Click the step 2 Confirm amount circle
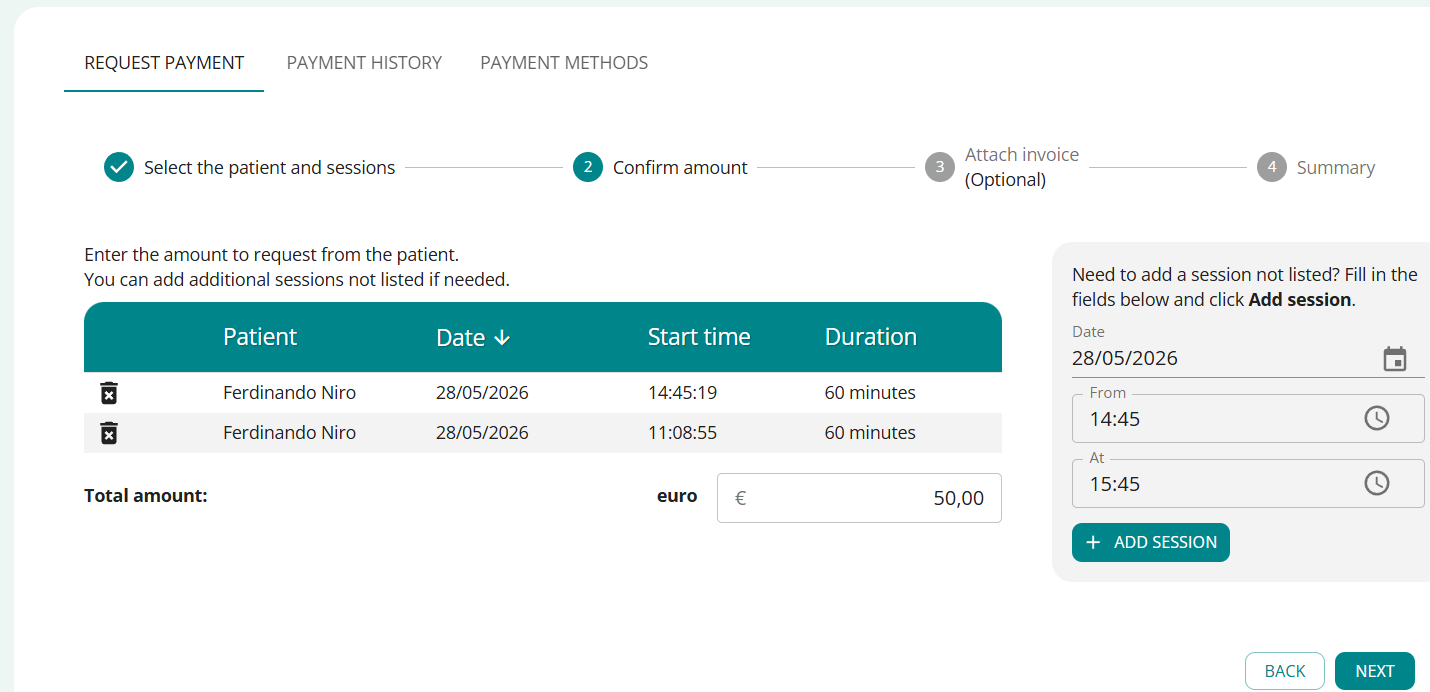The width and height of the screenshot is (1430, 692). pyautogui.click(x=588, y=167)
